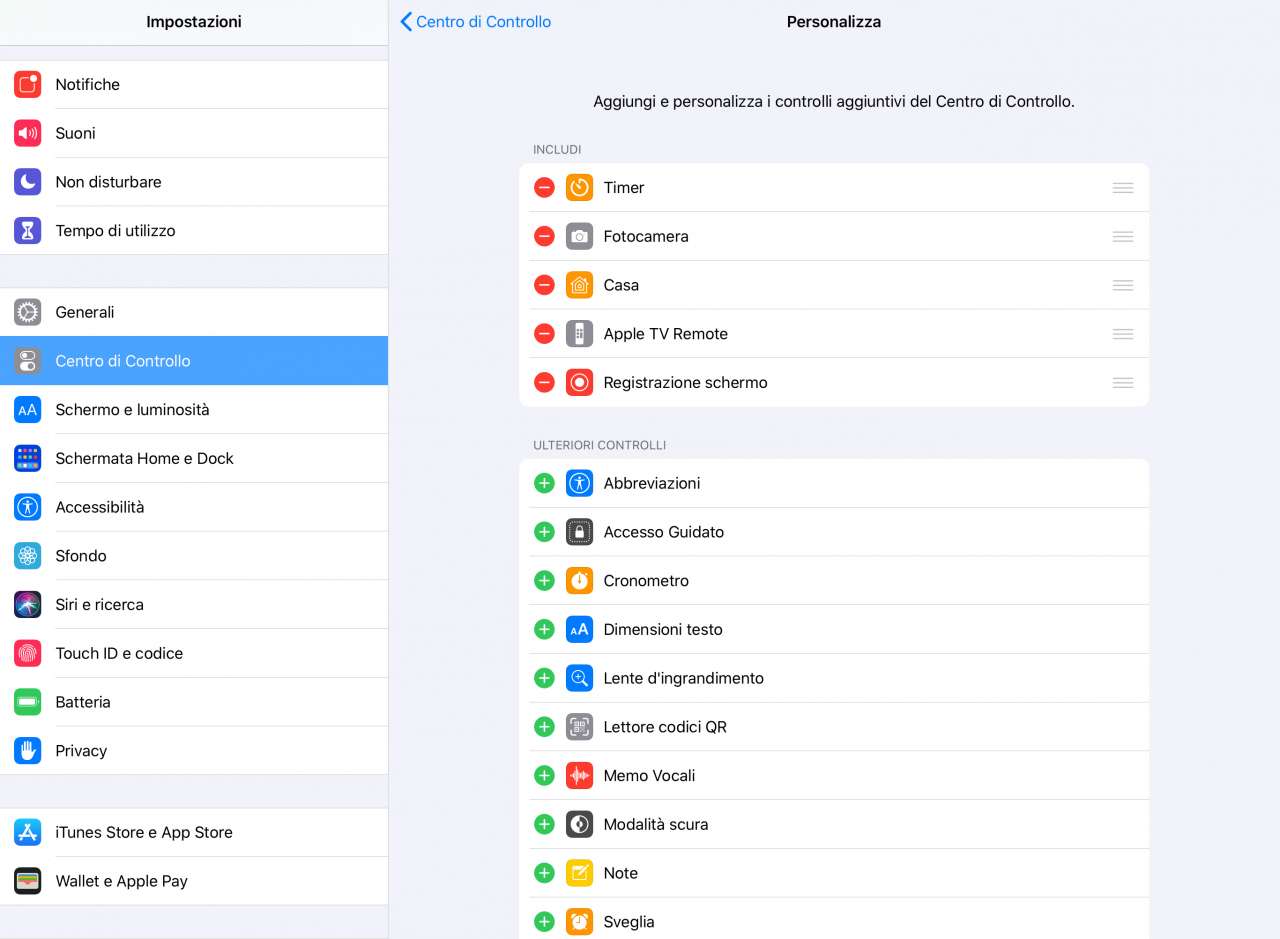Viewport: 1280px width, 939px height.
Task: Tap the Siri e ricerca icon
Action: [x=28, y=605]
